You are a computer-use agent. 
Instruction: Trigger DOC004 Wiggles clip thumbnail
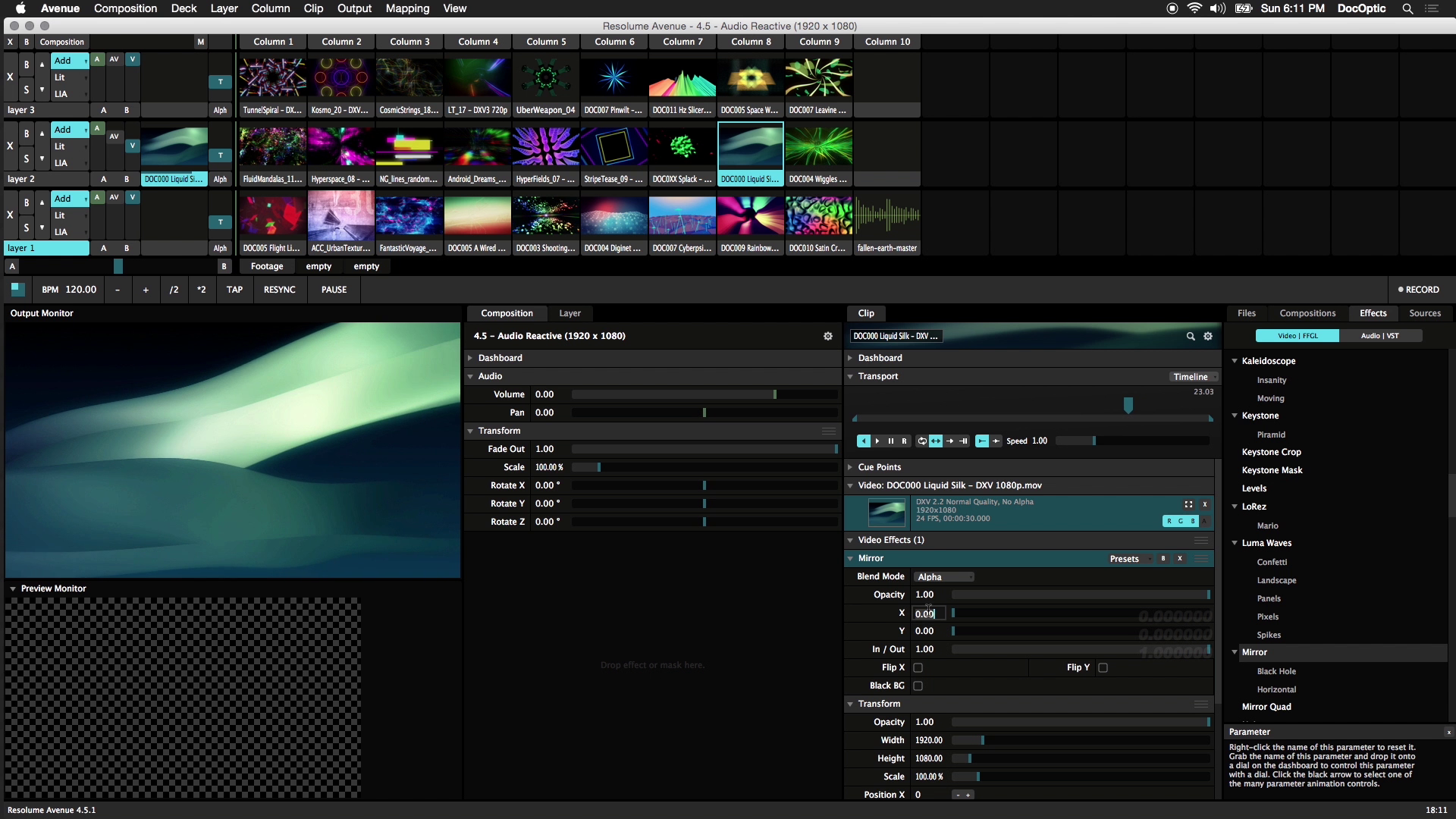pos(819,147)
